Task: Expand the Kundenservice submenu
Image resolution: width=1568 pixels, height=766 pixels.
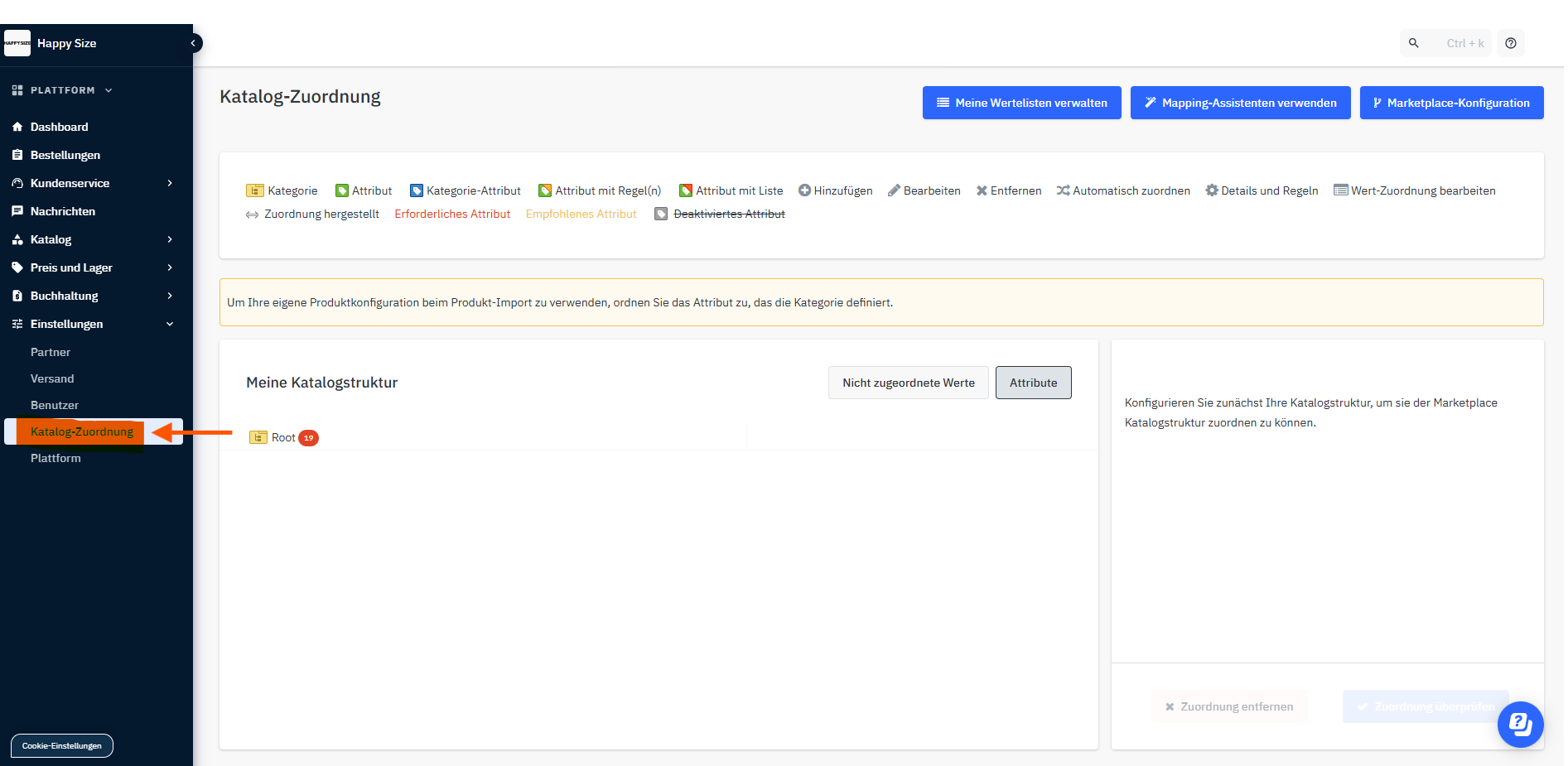Action: pyautogui.click(x=170, y=183)
